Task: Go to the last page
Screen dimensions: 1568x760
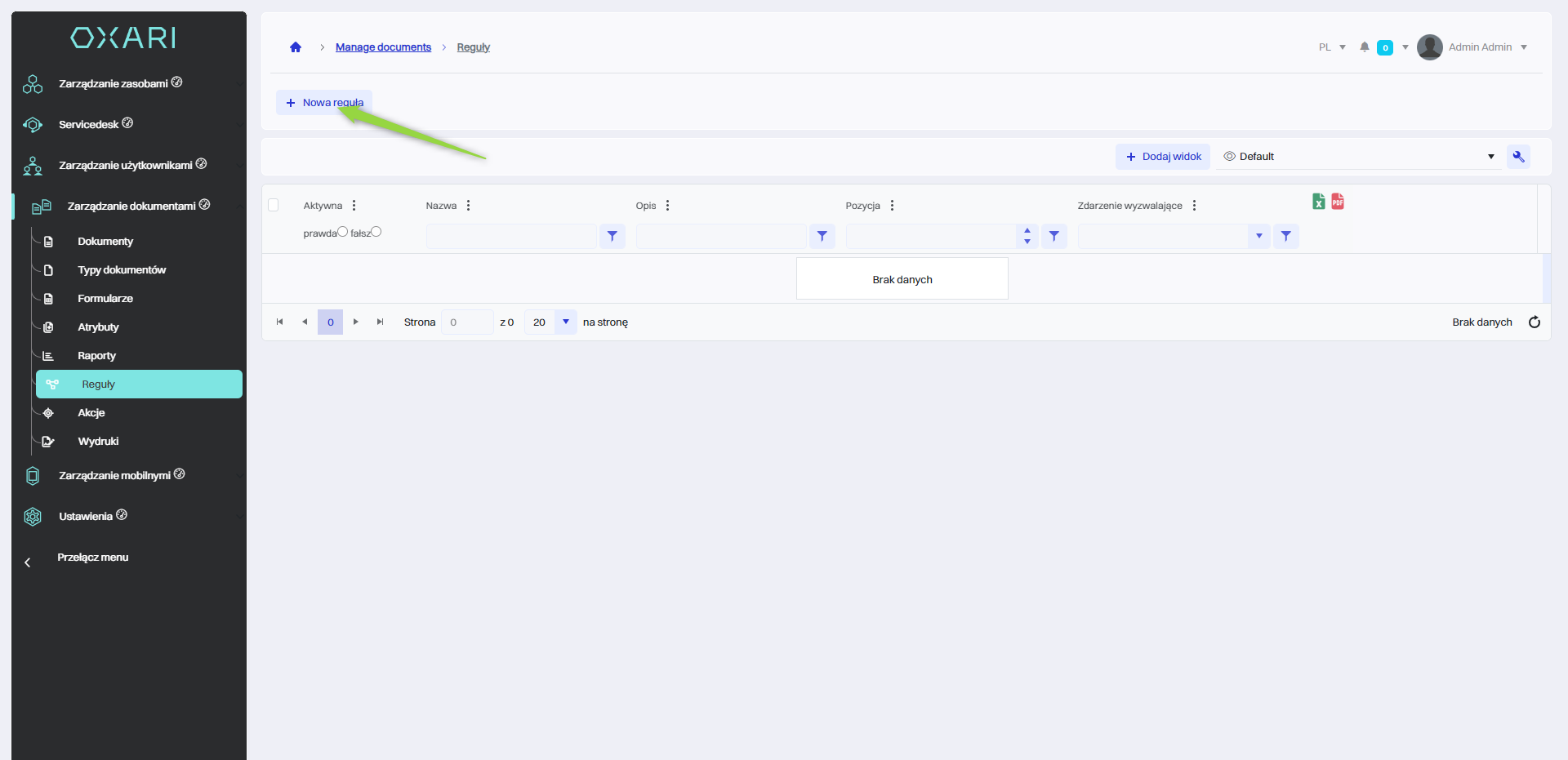Action: point(380,322)
